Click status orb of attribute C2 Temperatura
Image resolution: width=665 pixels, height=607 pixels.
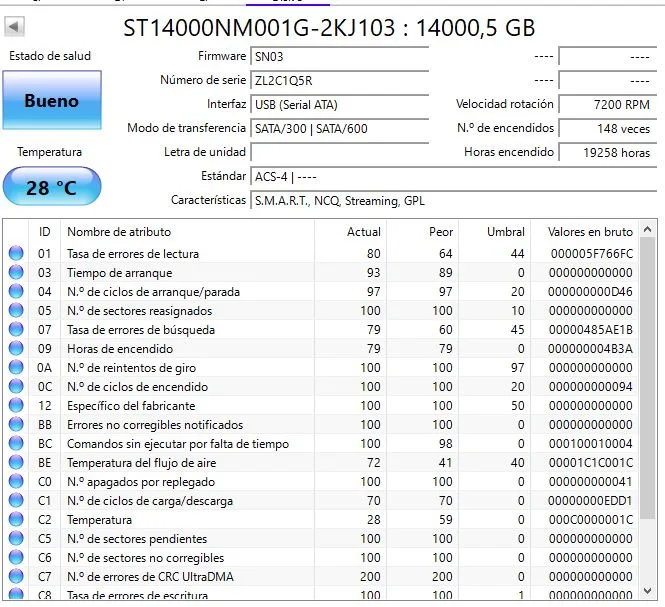[x=16, y=520]
